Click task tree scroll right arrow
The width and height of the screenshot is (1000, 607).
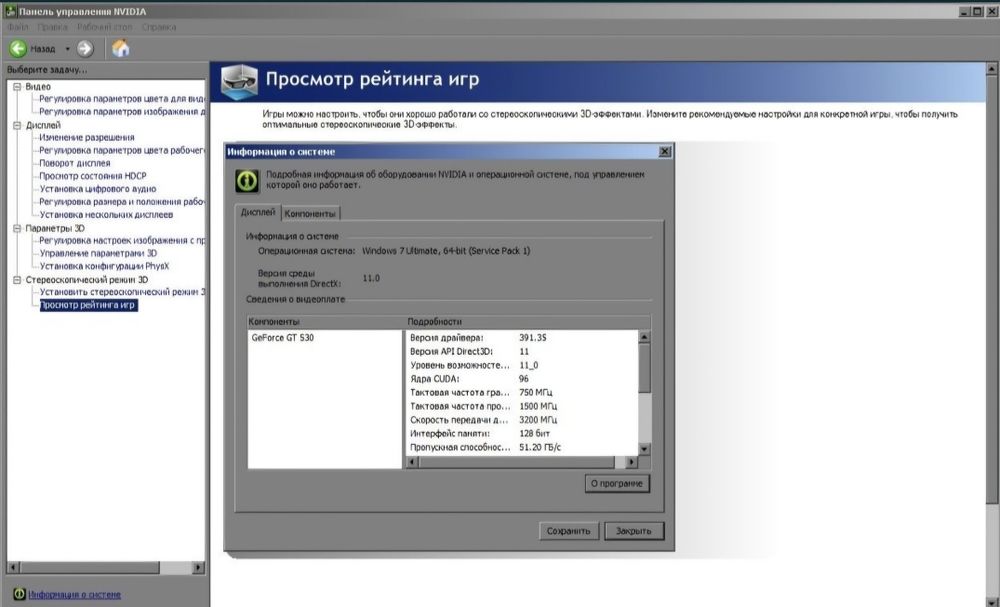click(x=198, y=567)
